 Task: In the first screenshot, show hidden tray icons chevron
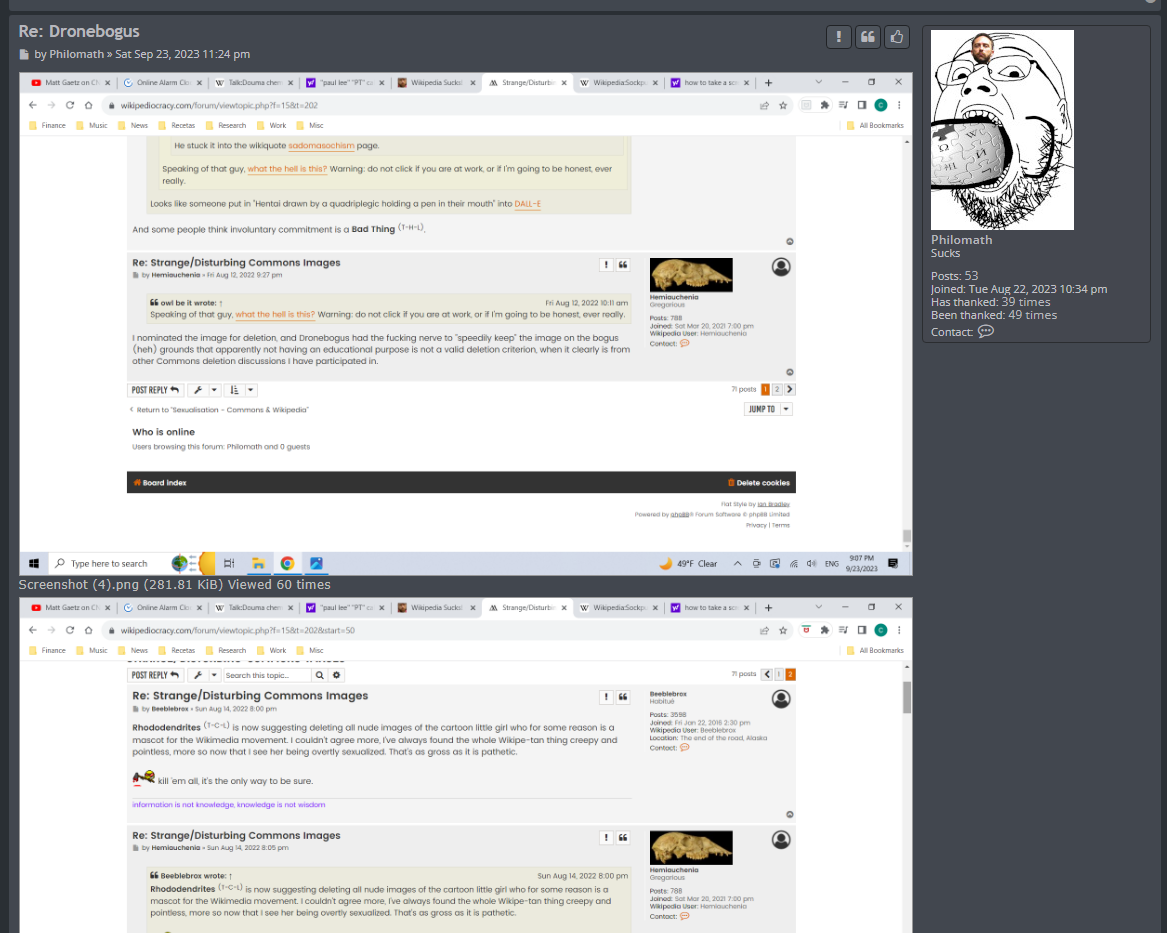pyautogui.click(x=738, y=563)
